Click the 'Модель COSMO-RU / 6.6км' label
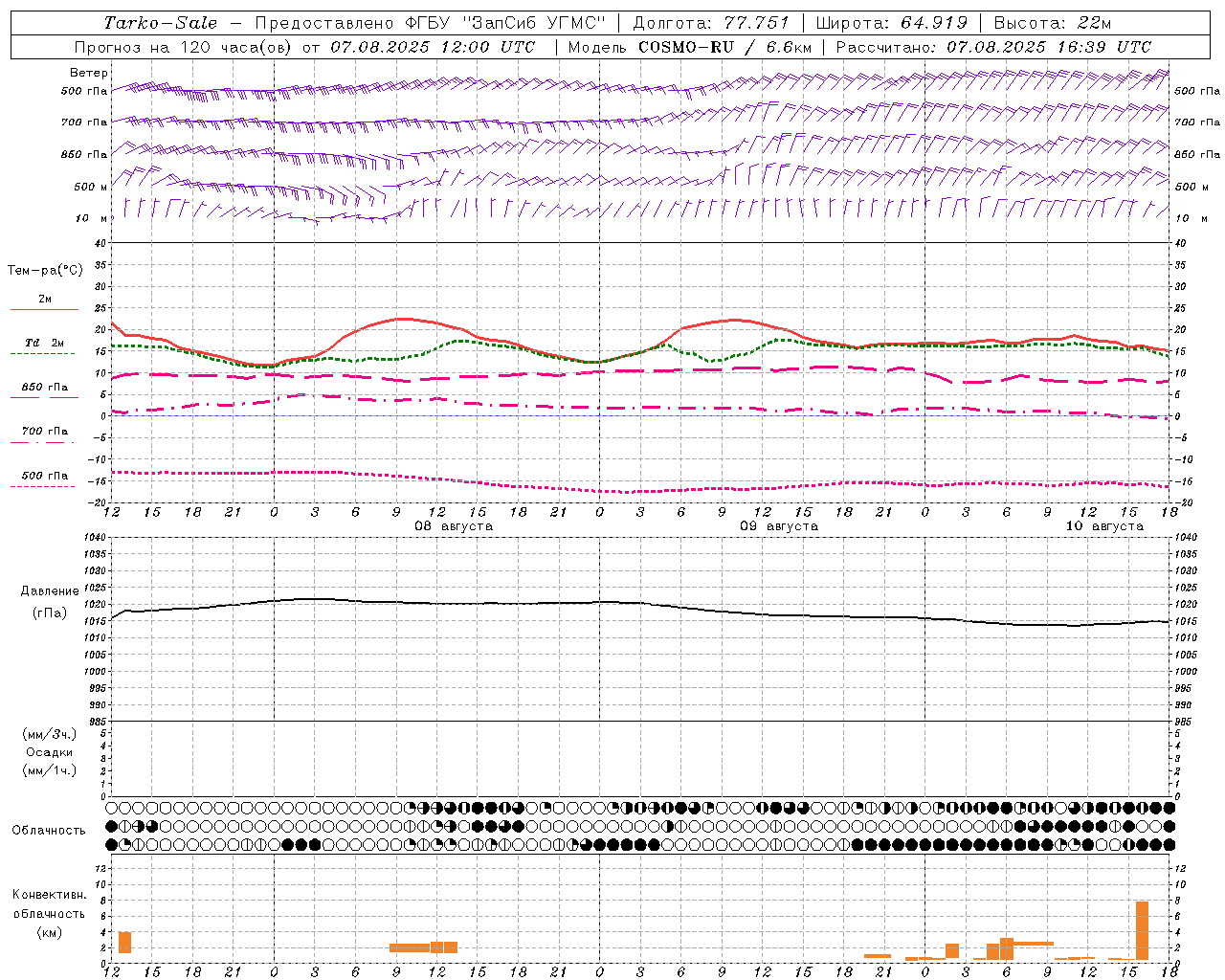This screenshot has height=980, width=1225. point(689,47)
